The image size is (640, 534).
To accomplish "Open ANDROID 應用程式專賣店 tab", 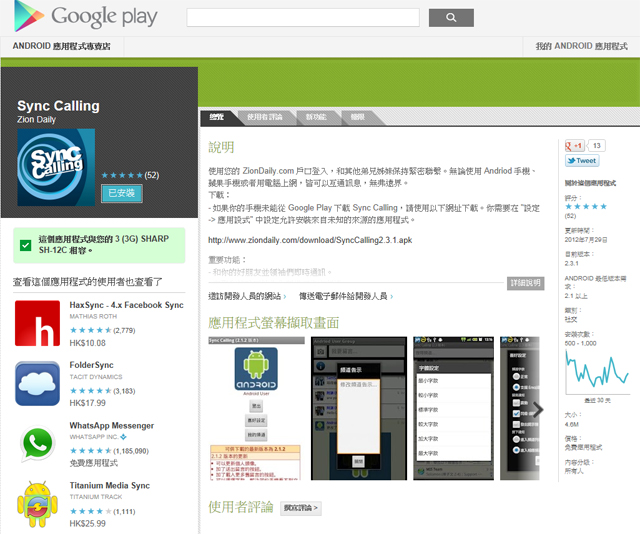I will [62, 46].
